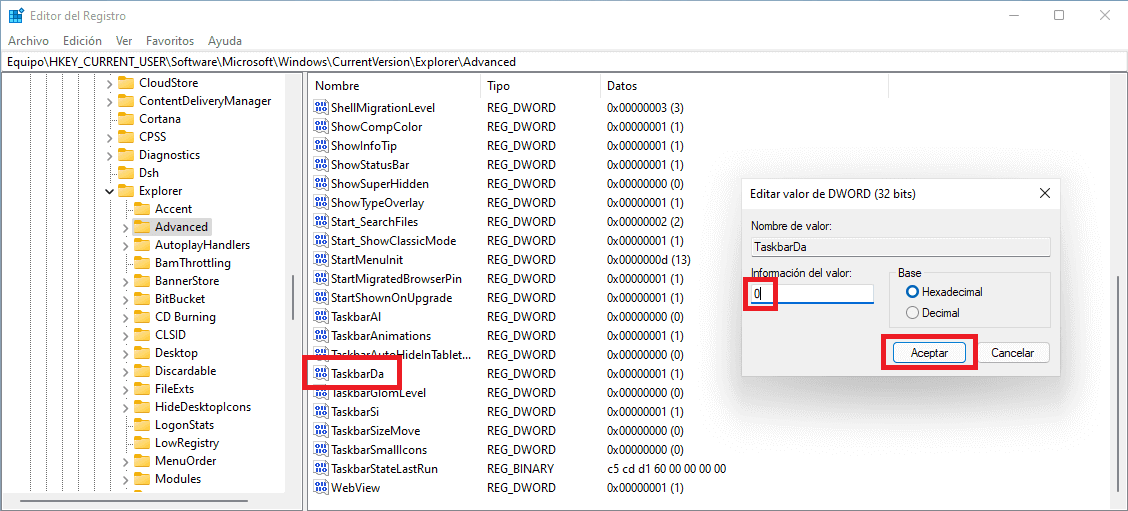1128x511 pixels.
Task: Click the TaskbarDa value icon
Action: (321, 374)
